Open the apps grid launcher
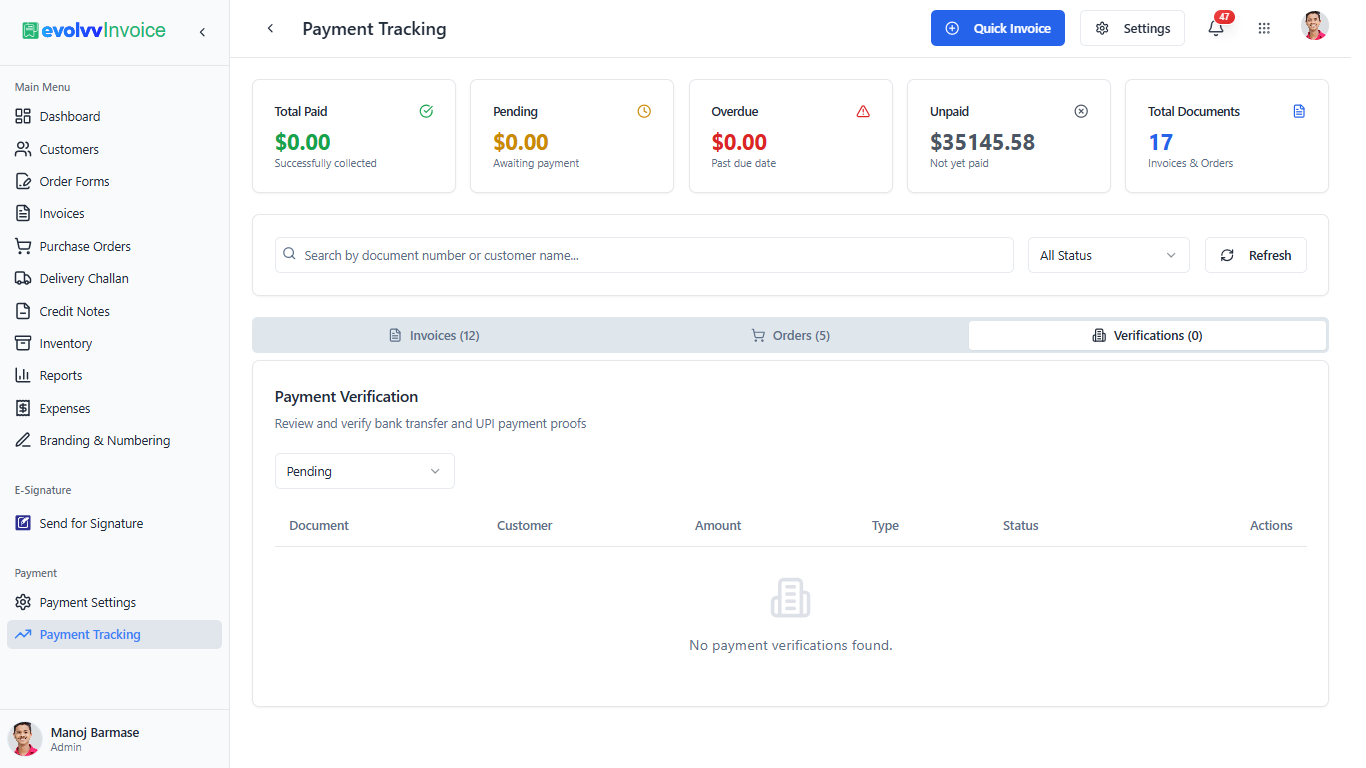 click(1264, 28)
